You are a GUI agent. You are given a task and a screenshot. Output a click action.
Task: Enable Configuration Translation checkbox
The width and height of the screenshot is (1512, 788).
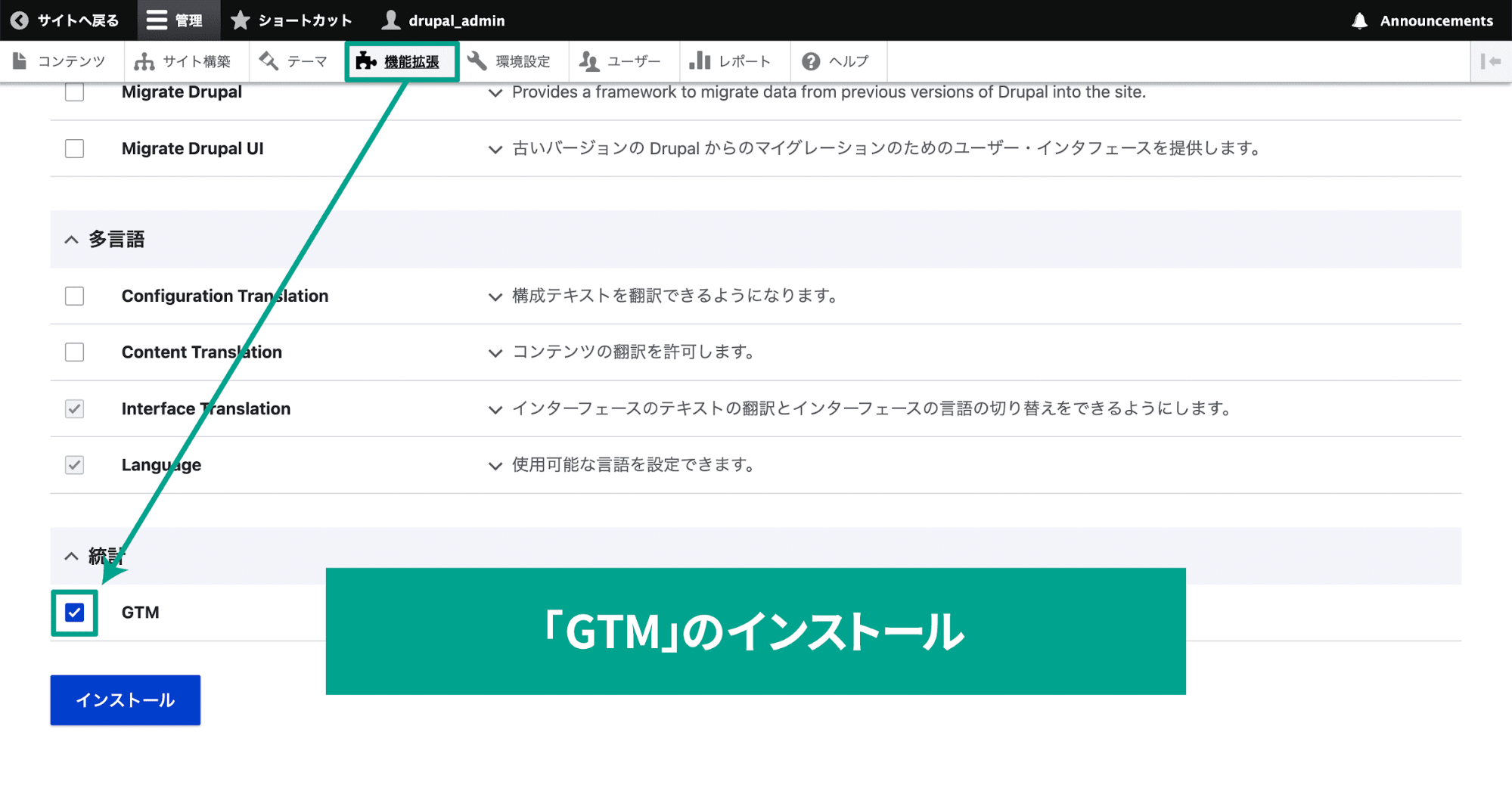74,296
